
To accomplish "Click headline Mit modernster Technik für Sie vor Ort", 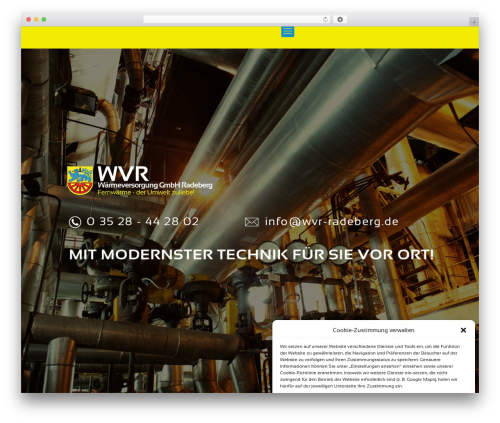I will click(x=251, y=255).
